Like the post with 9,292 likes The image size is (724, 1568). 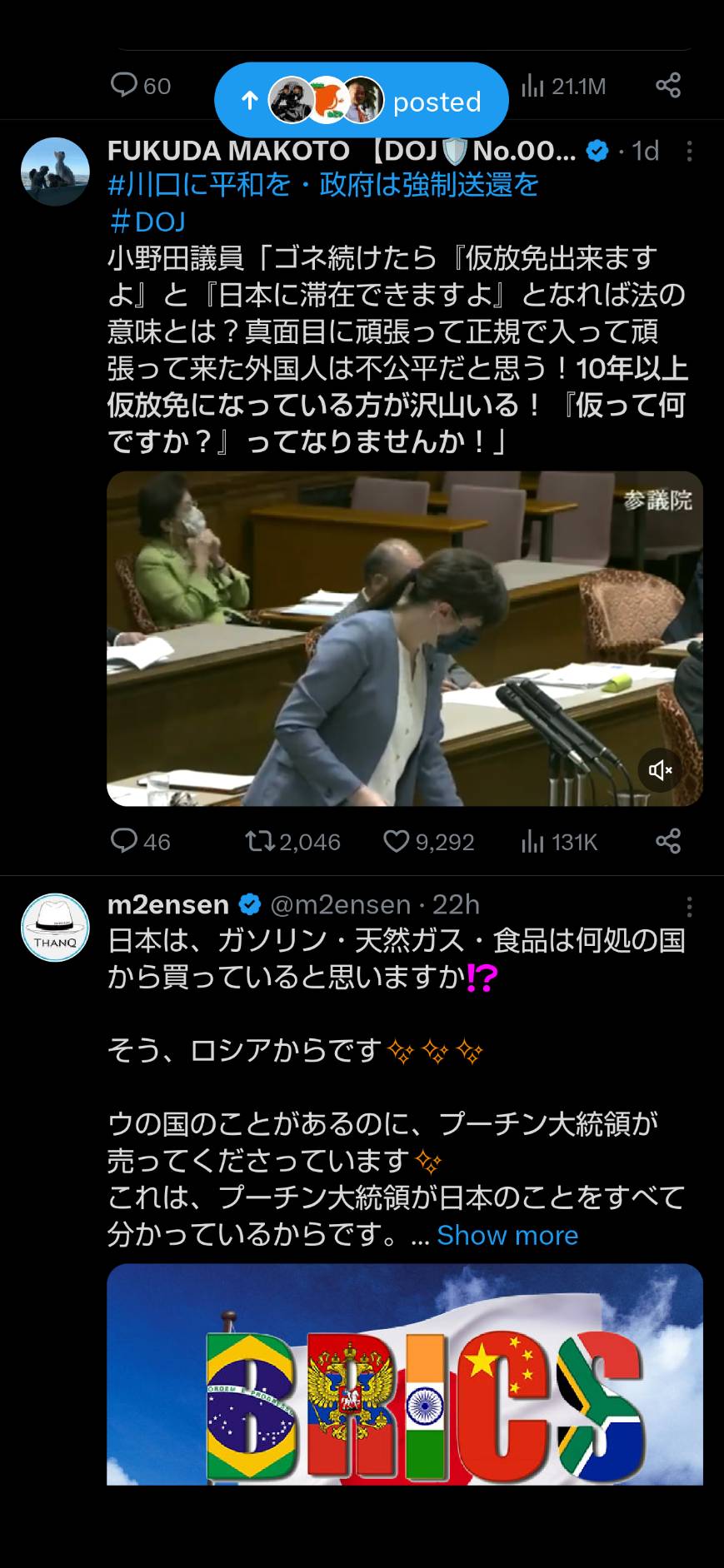(428, 841)
